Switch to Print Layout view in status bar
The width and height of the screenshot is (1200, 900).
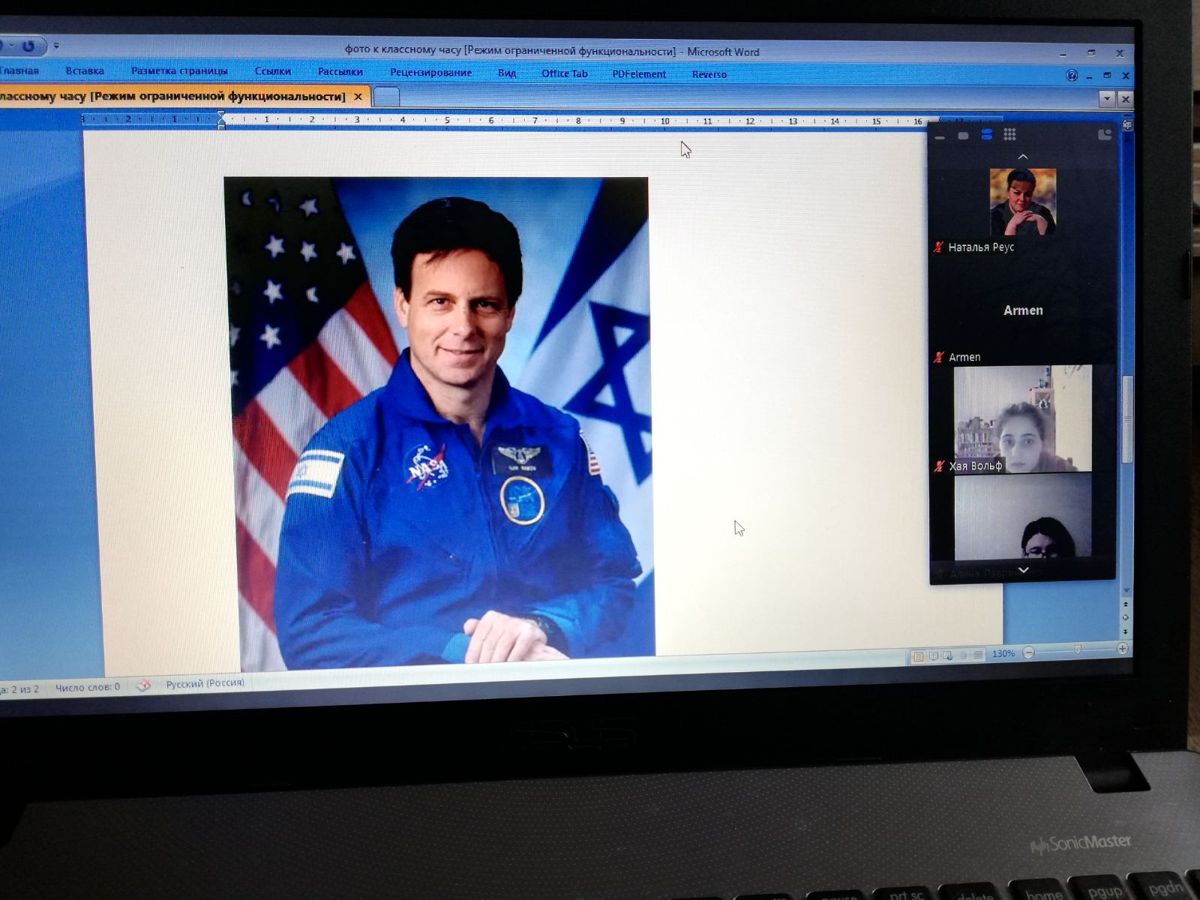pyautogui.click(x=918, y=657)
